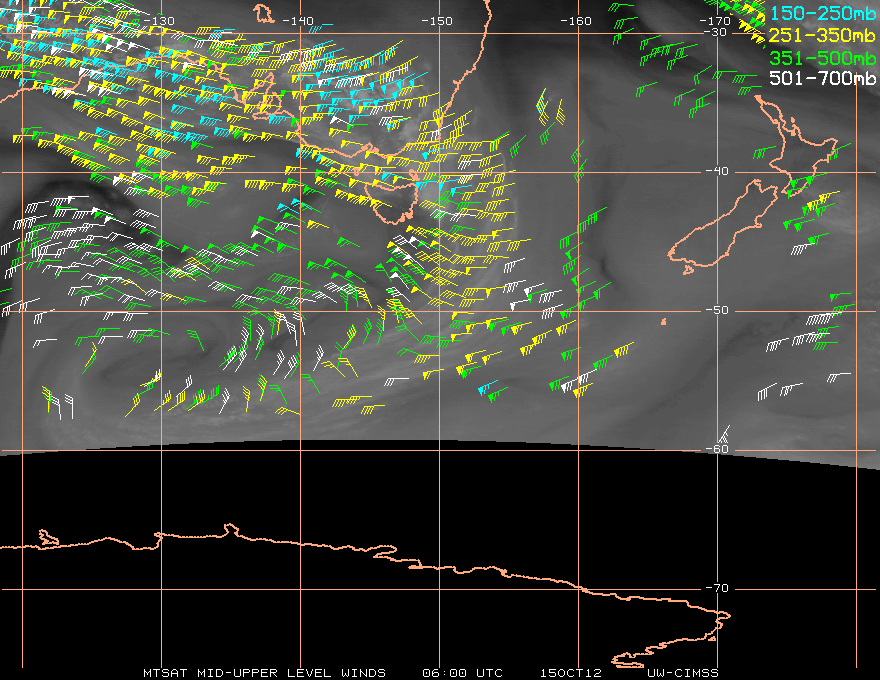The image size is (880, 680).
Task: Click the -160 longitude label
Action: click(576, 21)
